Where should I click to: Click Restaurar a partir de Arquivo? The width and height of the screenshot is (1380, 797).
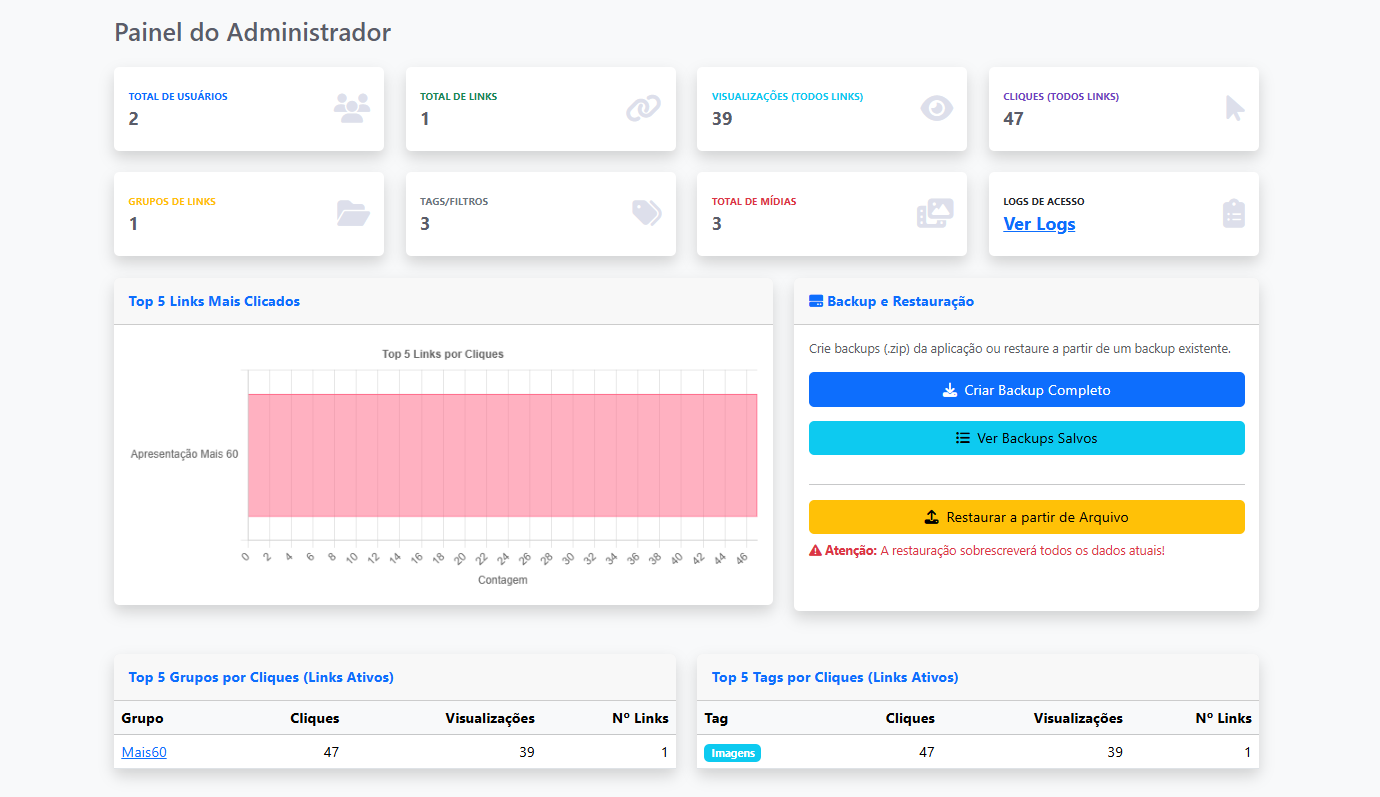point(1026,516)
